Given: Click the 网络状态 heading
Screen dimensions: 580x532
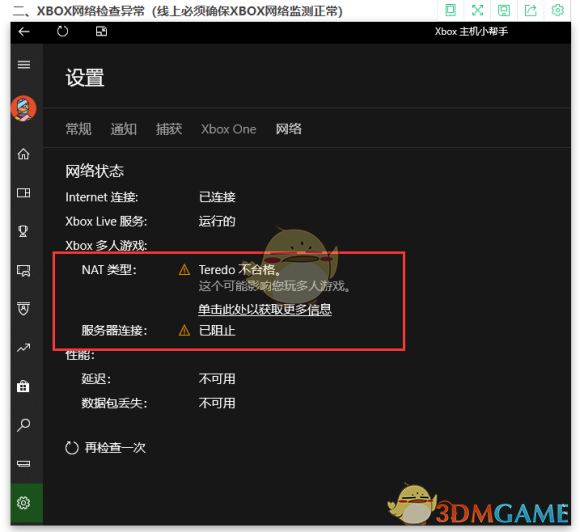Looking at the screenshot, I should click(x=95, y=171).
